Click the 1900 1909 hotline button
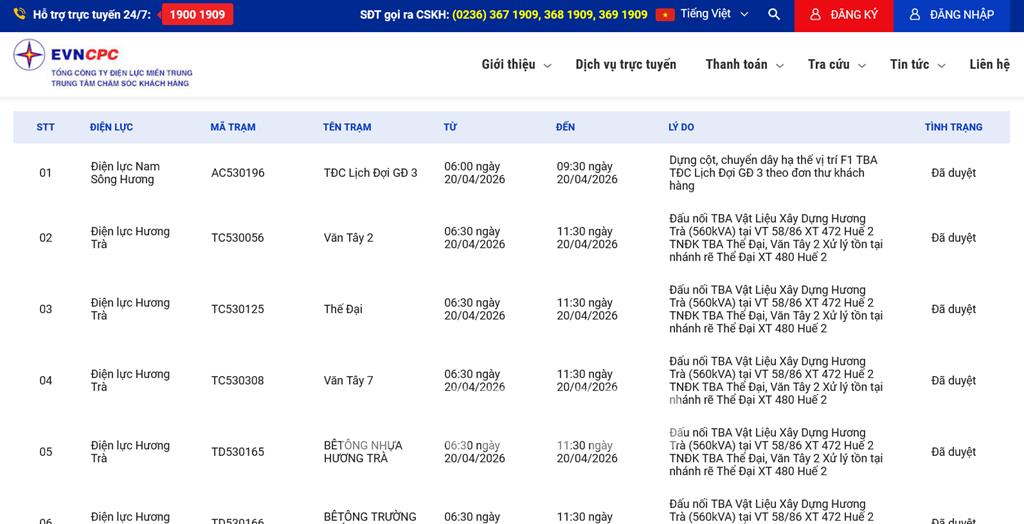 [197, 15]
